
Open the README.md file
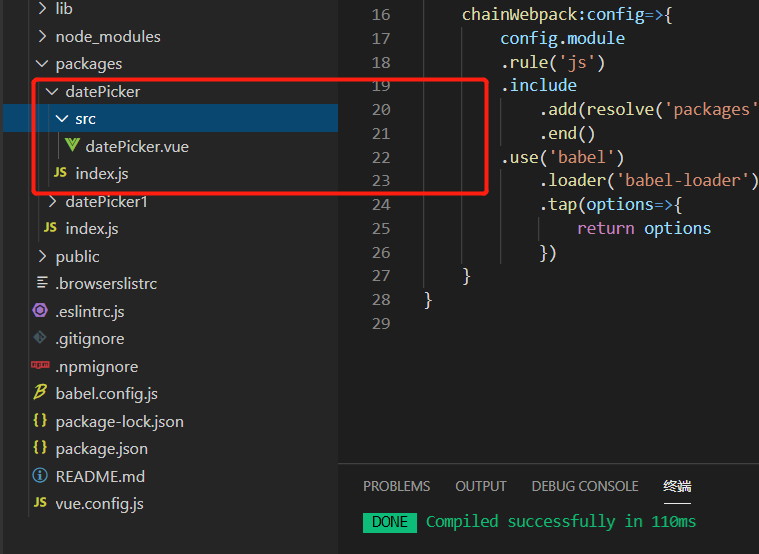pyautogui.click(x=100, y=477)
